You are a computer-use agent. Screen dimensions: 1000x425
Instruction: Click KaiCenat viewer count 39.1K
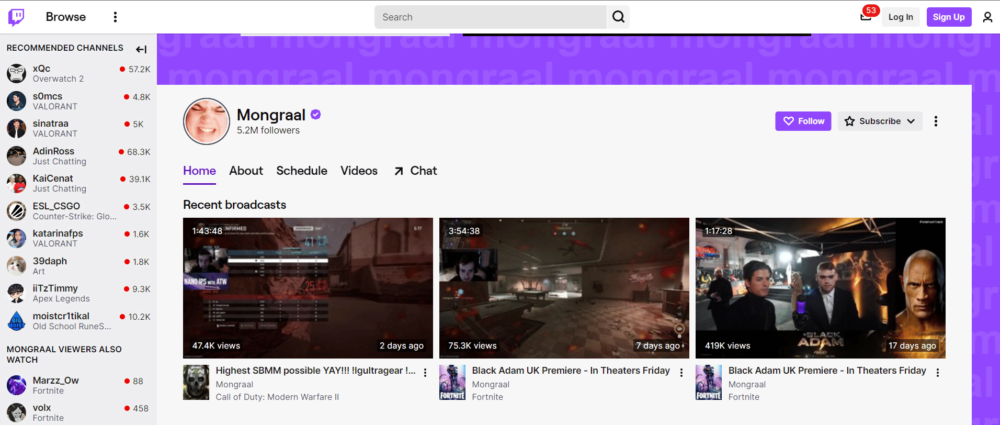140,179
